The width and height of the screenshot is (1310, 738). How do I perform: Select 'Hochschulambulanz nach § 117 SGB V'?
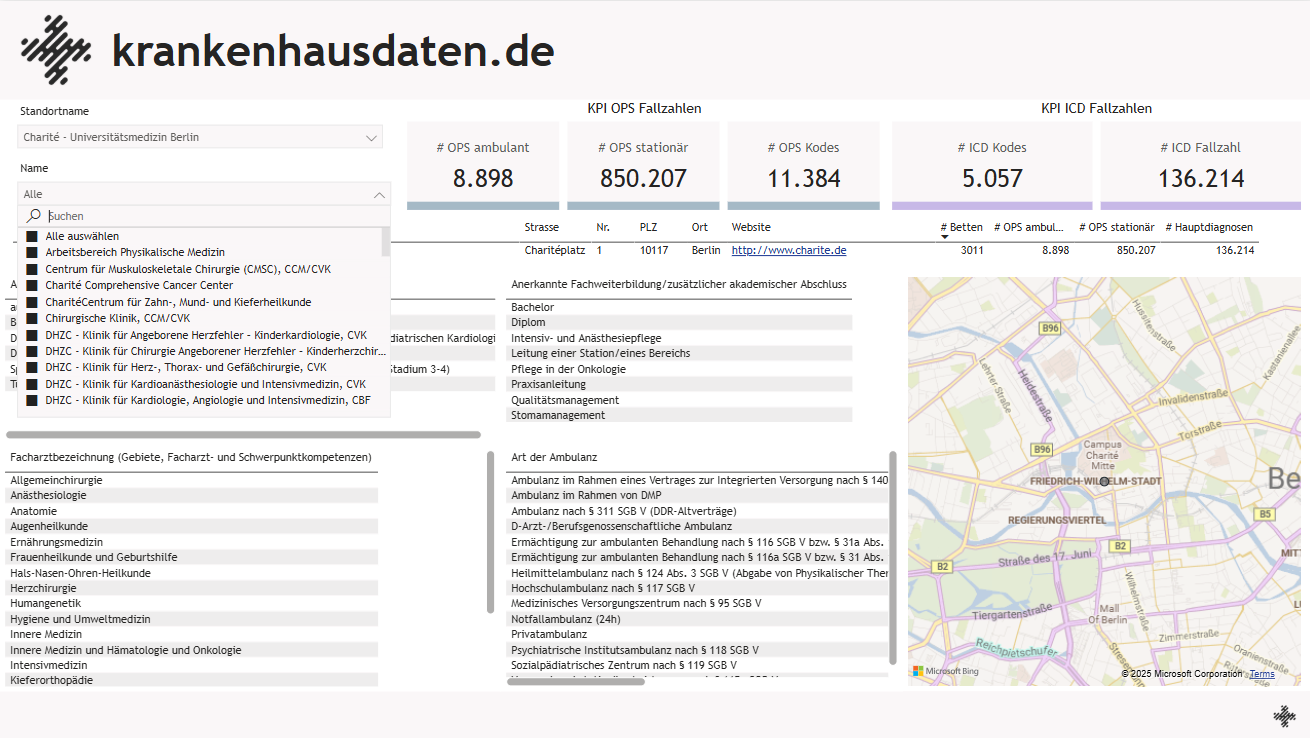(x=697, y=588)
